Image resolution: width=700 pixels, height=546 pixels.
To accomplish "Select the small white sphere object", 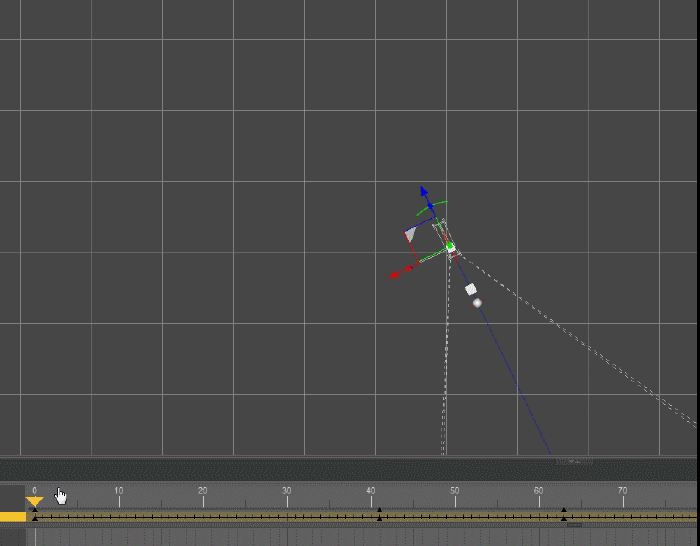I will click(477, 302).
